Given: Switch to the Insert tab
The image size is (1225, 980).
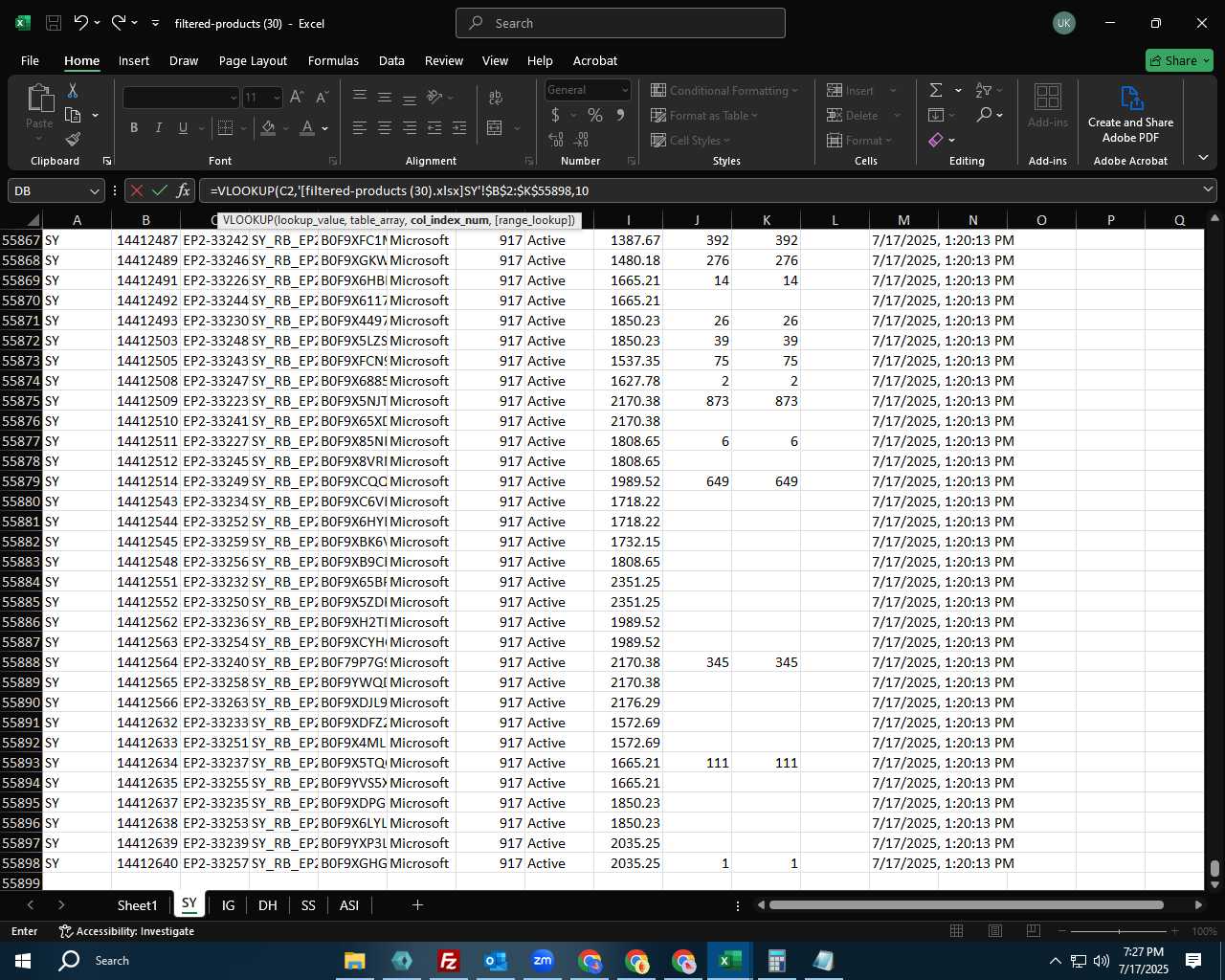Looking at the screenshot, I should click(134, 60).
